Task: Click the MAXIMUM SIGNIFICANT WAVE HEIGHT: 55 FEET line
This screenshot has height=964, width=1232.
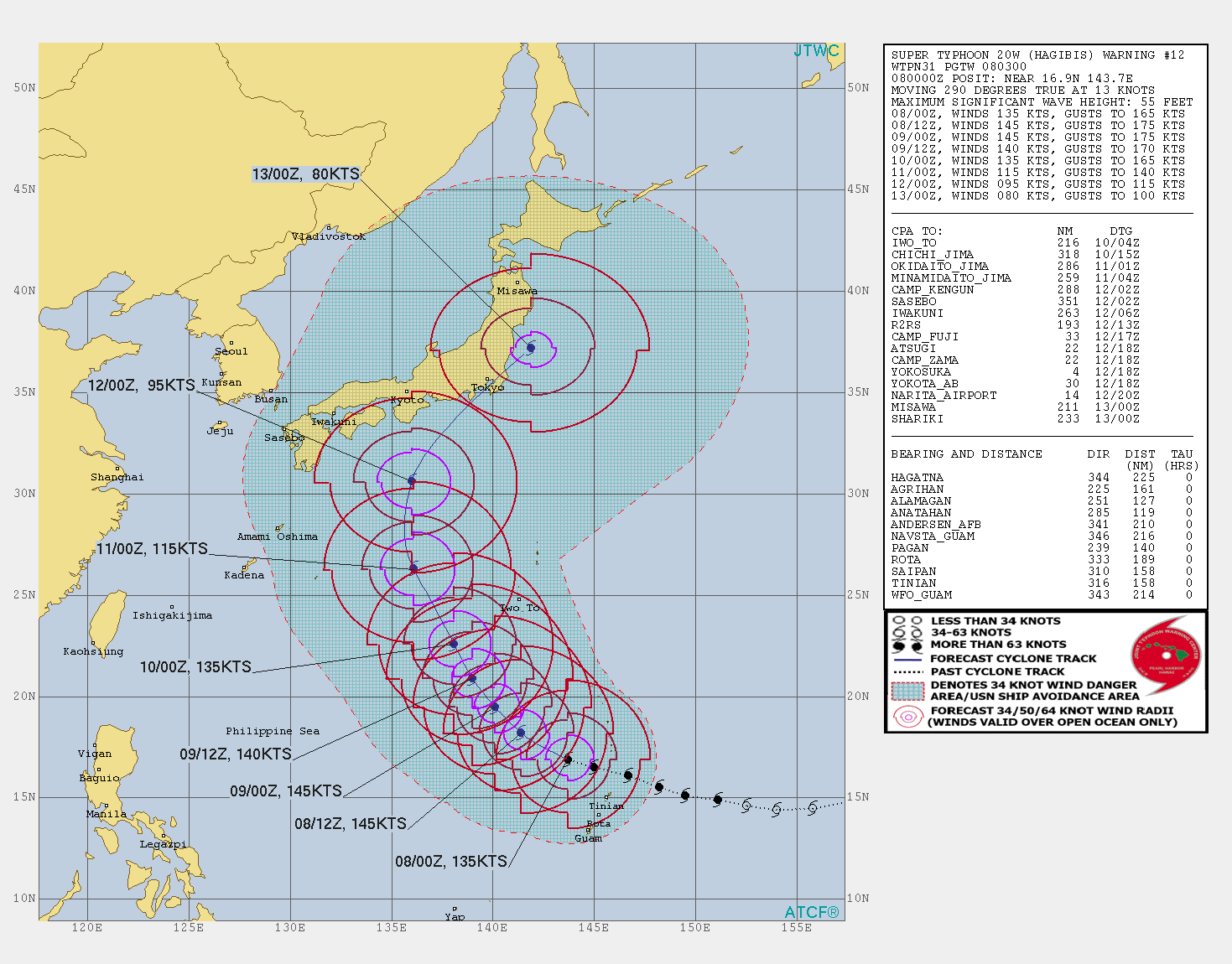Action: 1042,101
